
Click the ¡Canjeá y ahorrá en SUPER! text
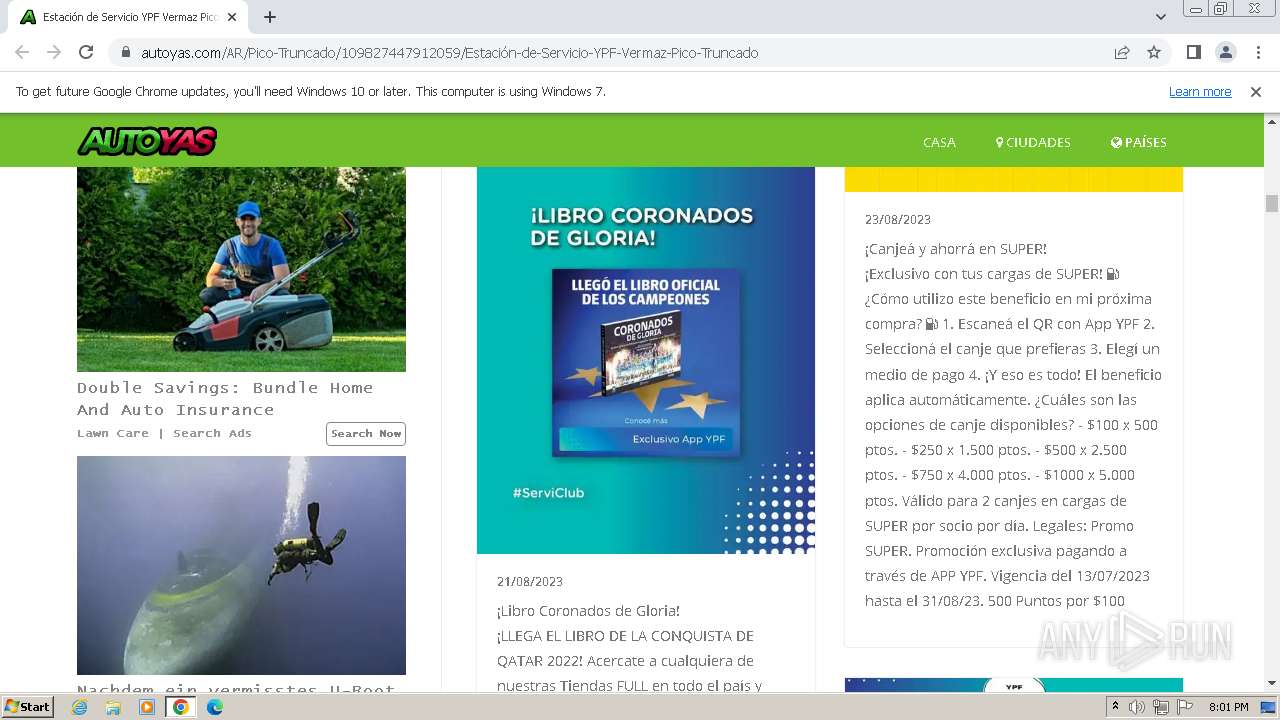pyautogui.click(x=956, y=248)
